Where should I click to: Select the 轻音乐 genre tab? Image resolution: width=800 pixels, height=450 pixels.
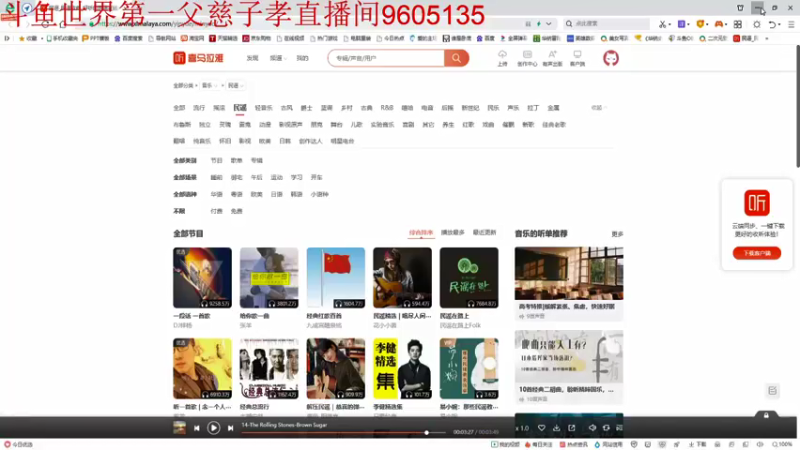click(x=263, y=108)
